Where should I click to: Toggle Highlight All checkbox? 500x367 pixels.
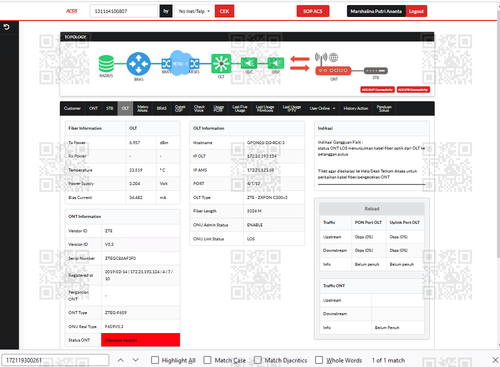point(155,360)
